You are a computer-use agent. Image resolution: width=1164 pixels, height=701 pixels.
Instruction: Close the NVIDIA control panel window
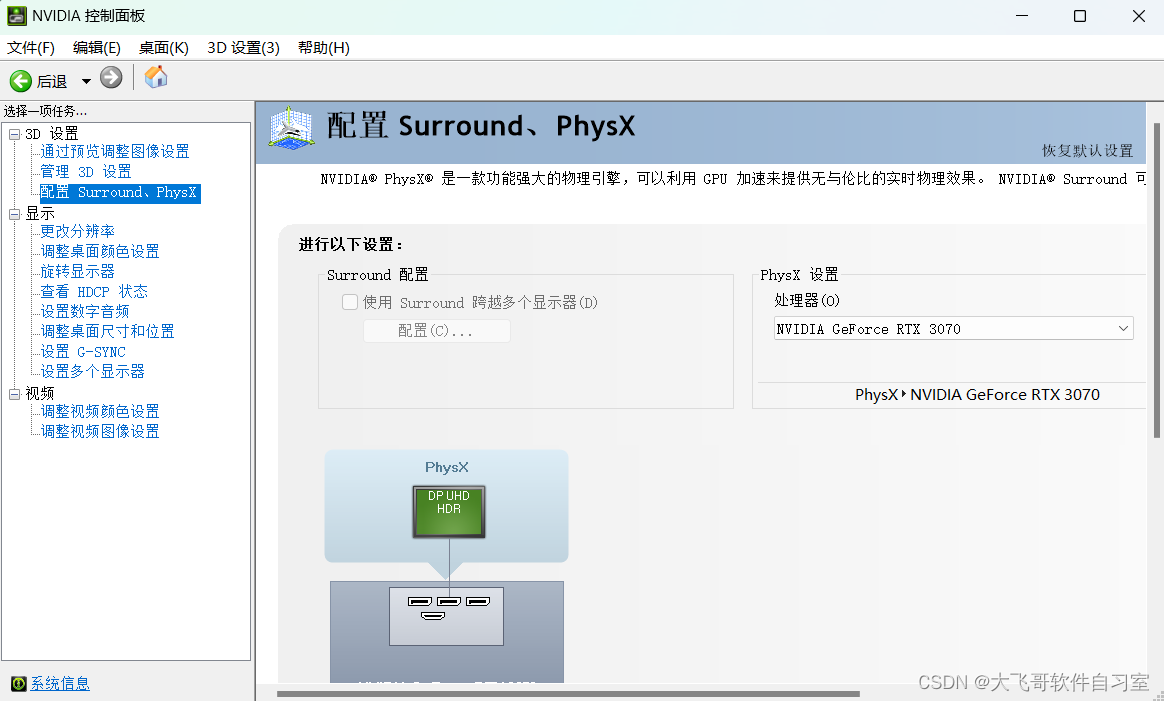[x=1139, y=16]
